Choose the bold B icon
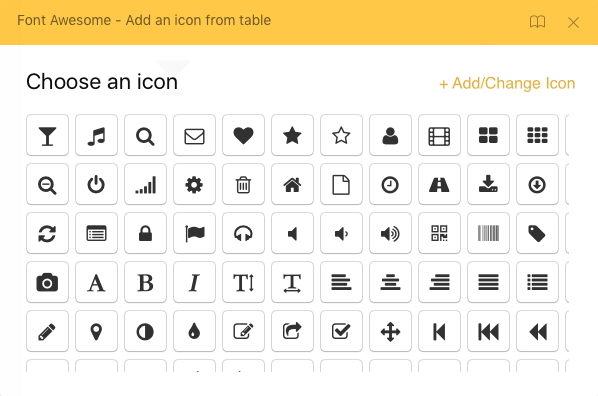 (x=145, y=283)
